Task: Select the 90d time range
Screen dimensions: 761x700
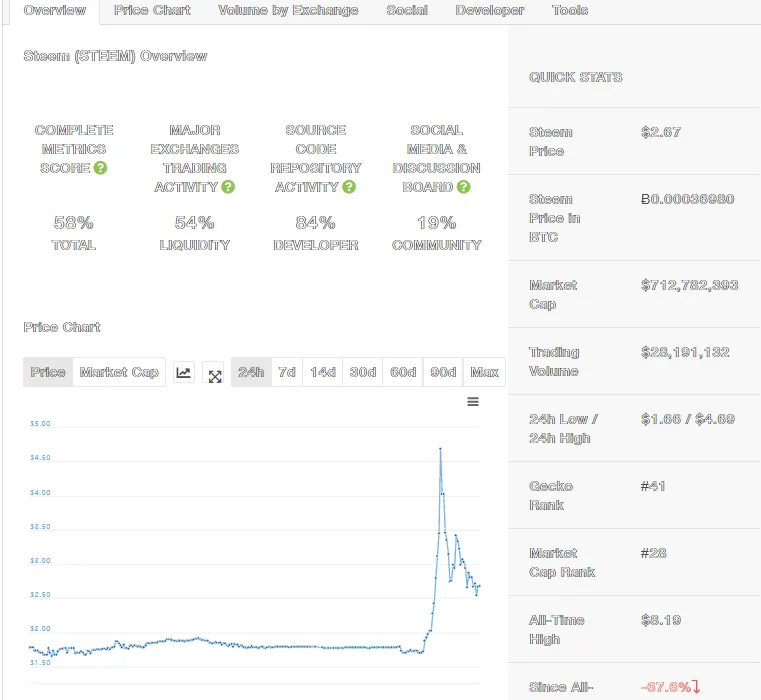Action: point(443,372)
